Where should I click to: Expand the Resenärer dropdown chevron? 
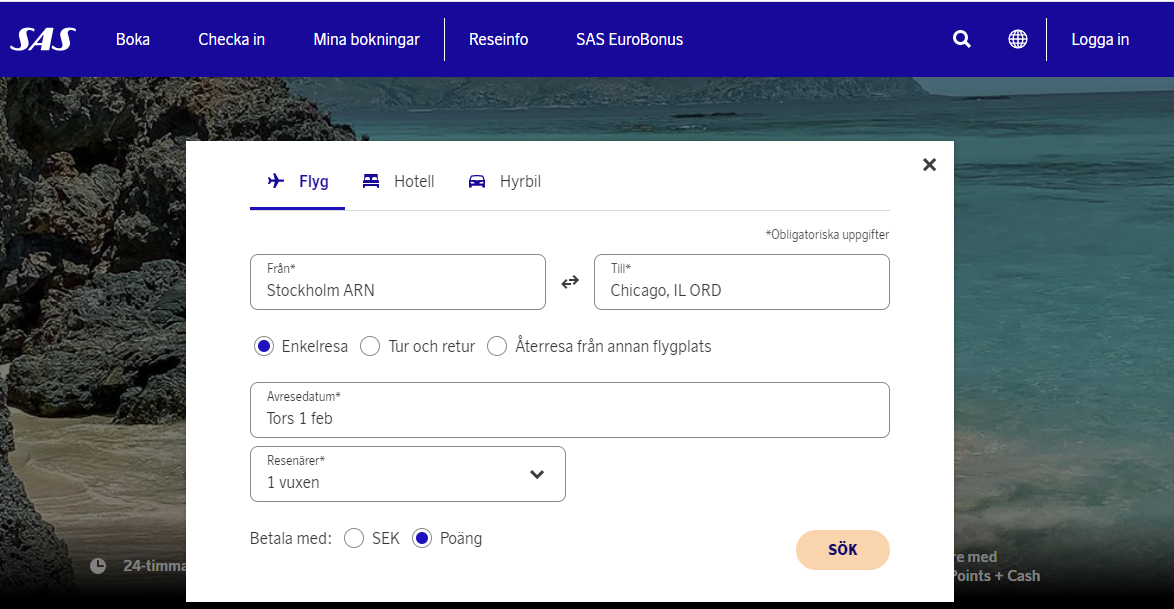click(x=537, y=474)
